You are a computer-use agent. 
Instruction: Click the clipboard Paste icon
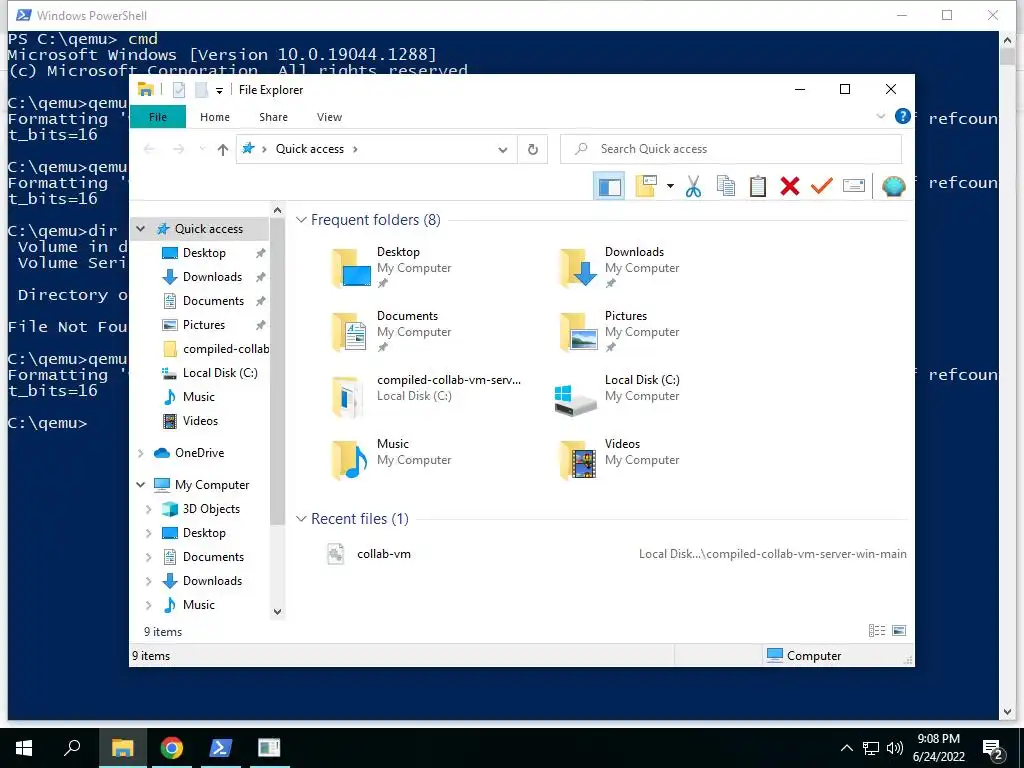pyautogui.click(x=758, y=186)
